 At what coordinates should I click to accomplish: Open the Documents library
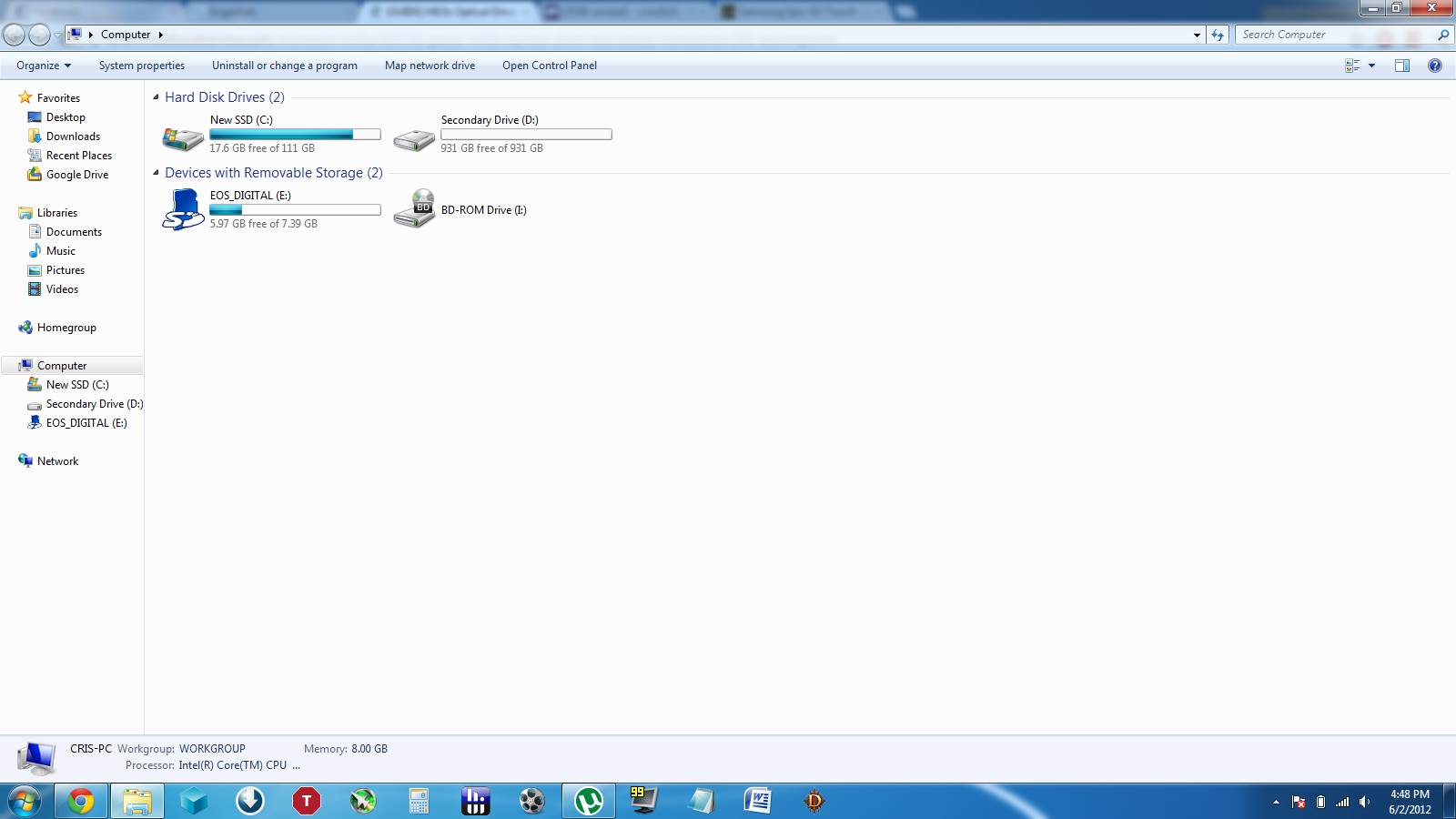(x=74, y=232)
